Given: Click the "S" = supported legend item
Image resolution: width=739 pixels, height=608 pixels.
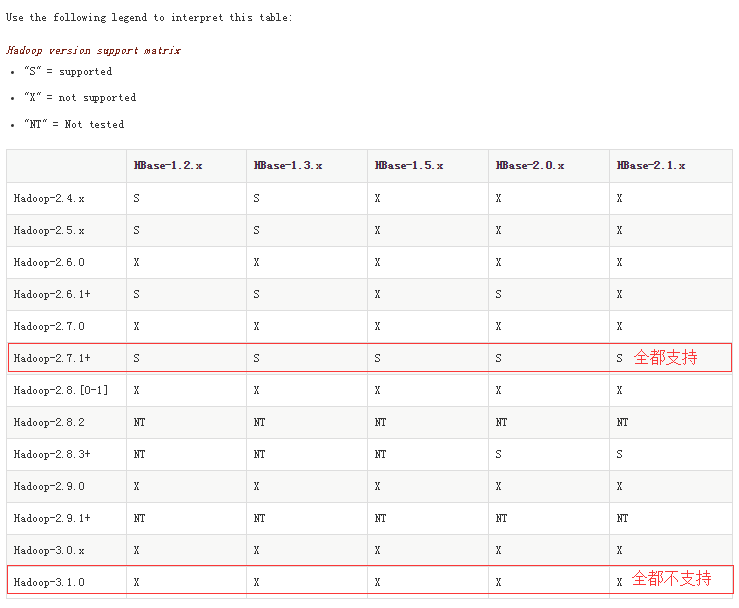Looking at the screenshot, I should (68, 72).
